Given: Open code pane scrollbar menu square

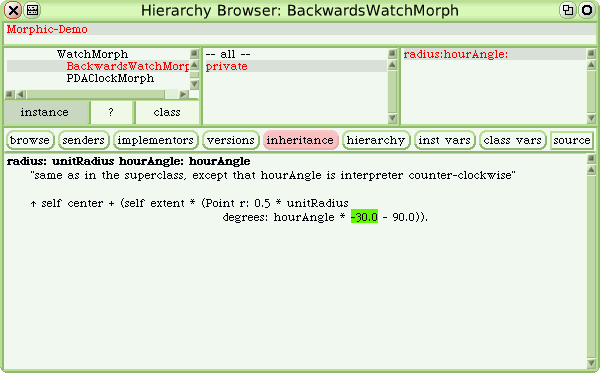Looking at the screenshot, I should click(x=591, y=158).
